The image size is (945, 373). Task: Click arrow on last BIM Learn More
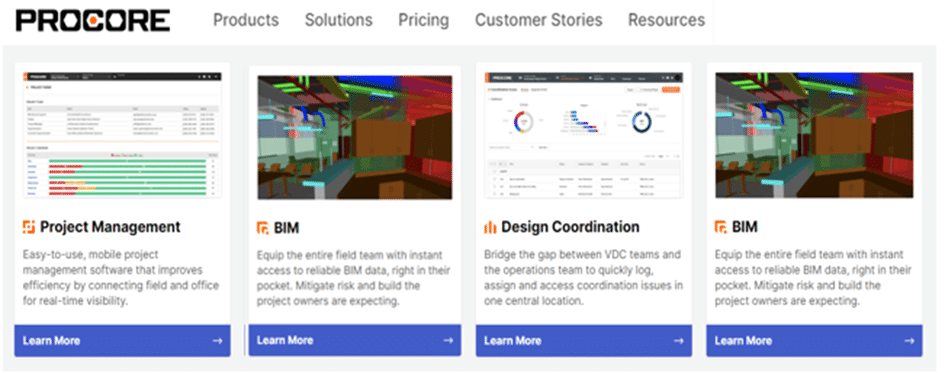pyautogui.click(x=909, y=341)
